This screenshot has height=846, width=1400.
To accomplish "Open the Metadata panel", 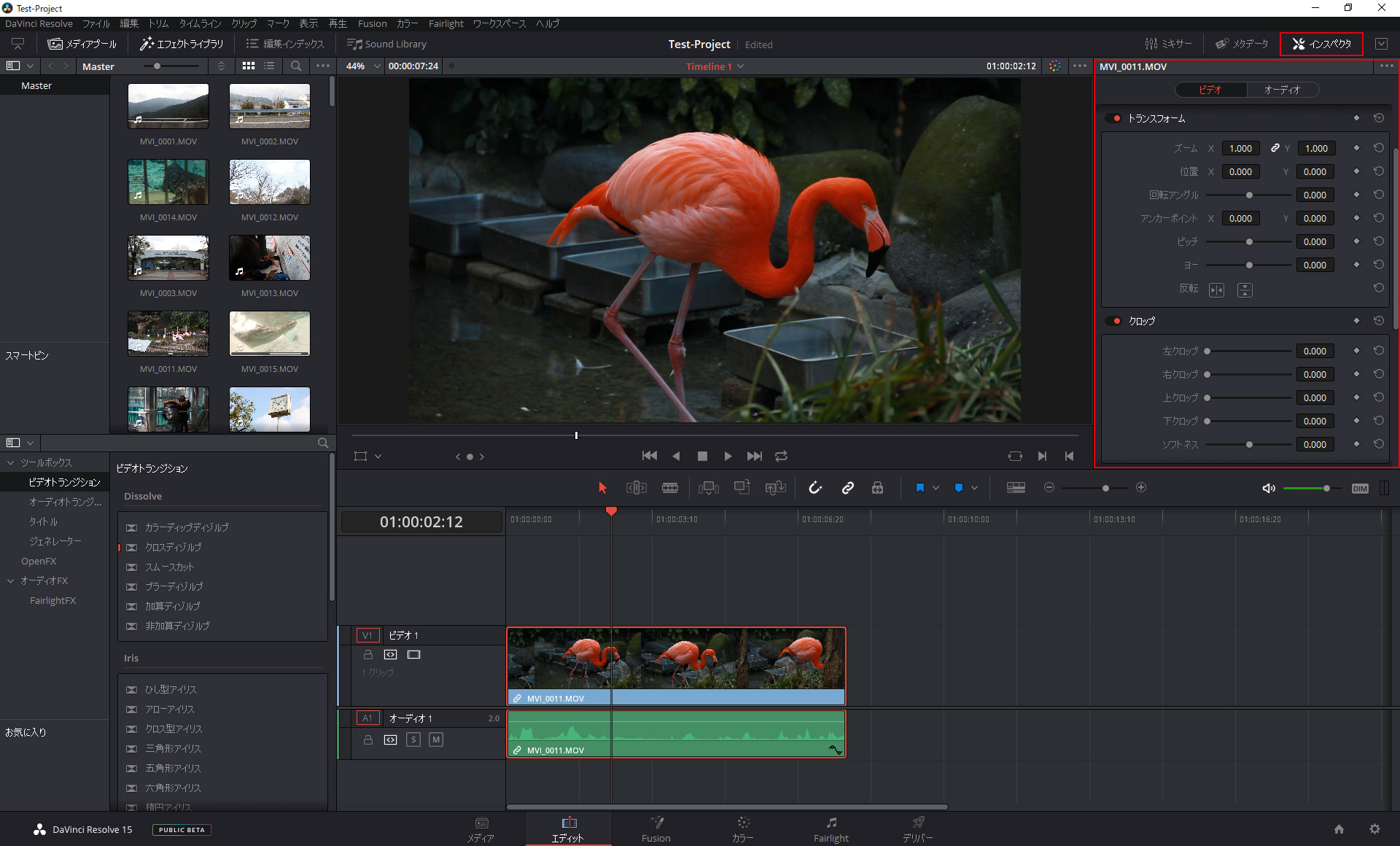I will (1242, 44).
